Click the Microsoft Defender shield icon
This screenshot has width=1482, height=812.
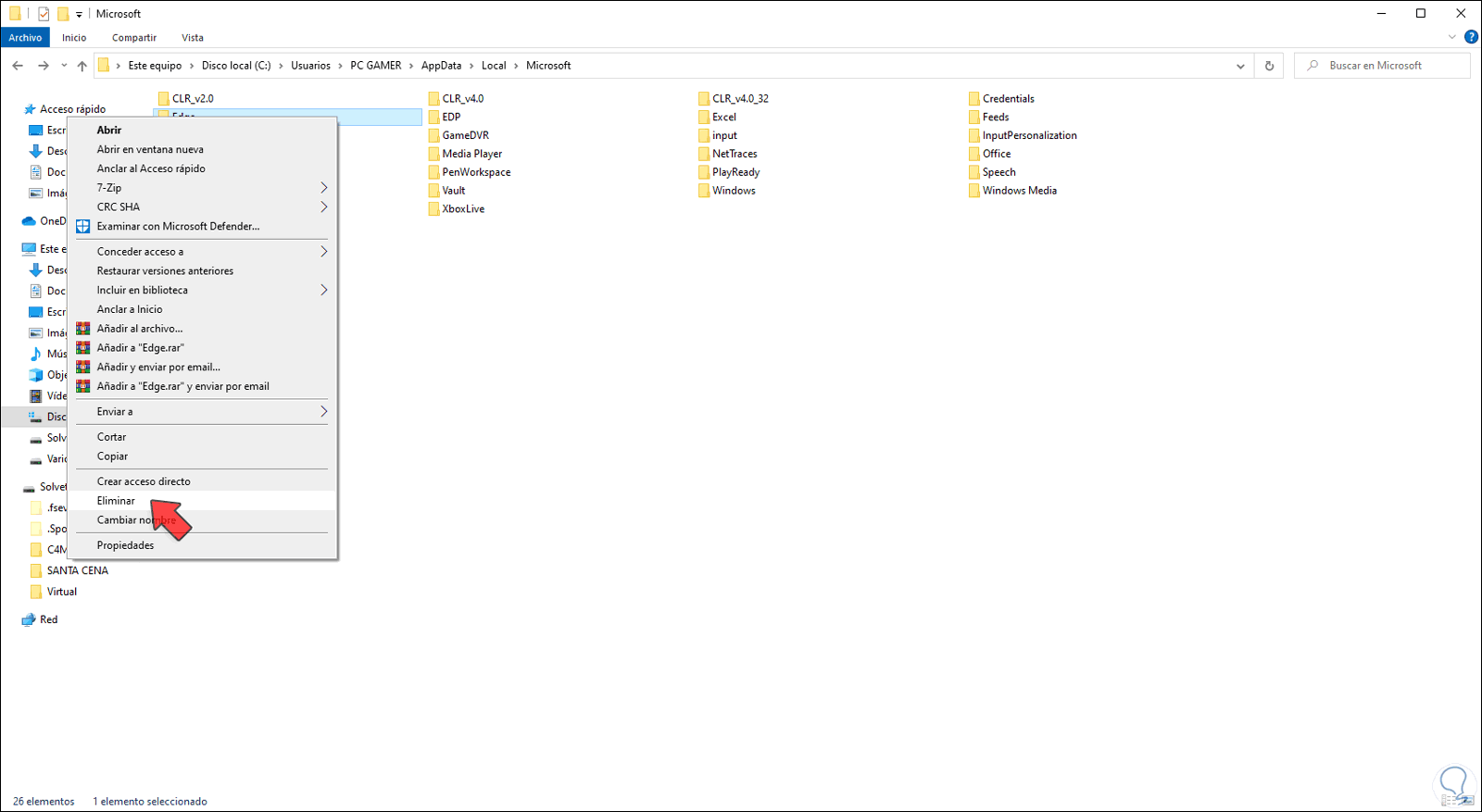[83, 226]
